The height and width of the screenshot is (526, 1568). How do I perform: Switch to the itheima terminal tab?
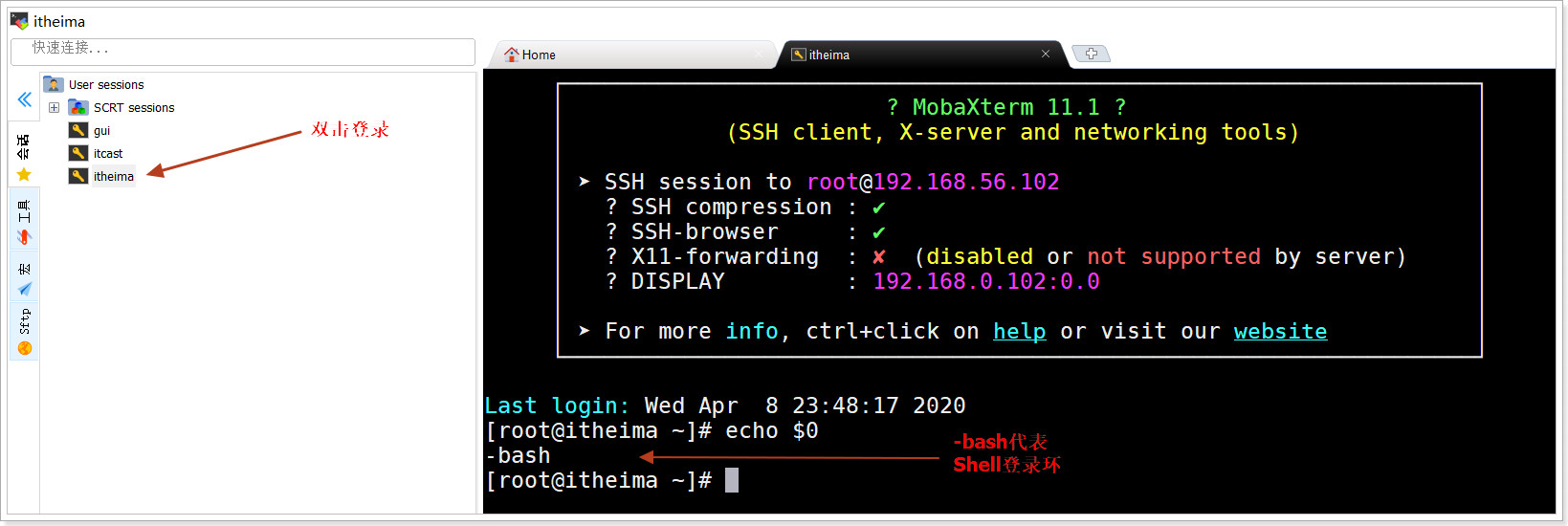[x=922, y=55]
